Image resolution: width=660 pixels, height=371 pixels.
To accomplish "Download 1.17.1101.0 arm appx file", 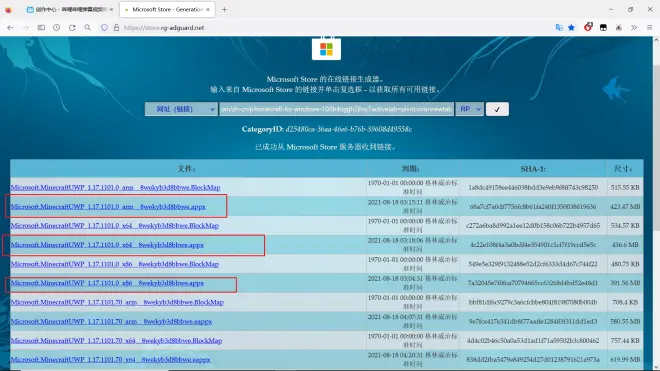I will tap(108, 206).
